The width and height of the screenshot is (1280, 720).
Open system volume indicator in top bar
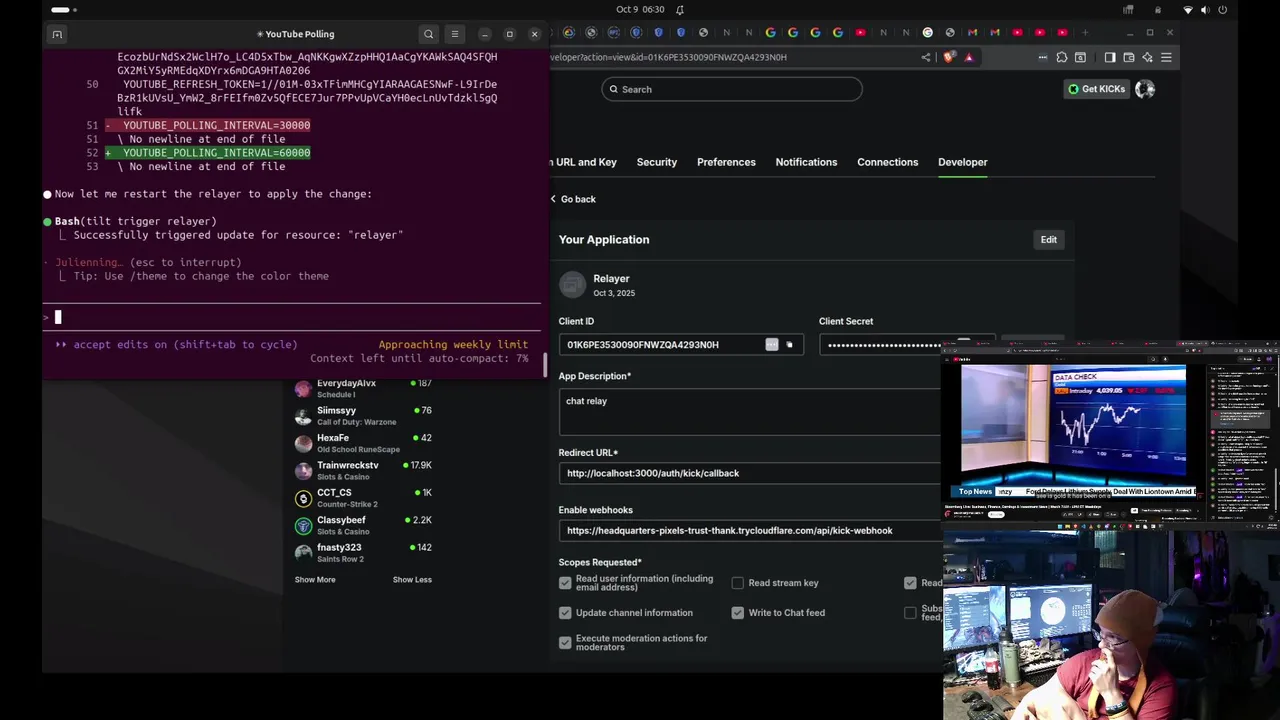point(1204,9)
